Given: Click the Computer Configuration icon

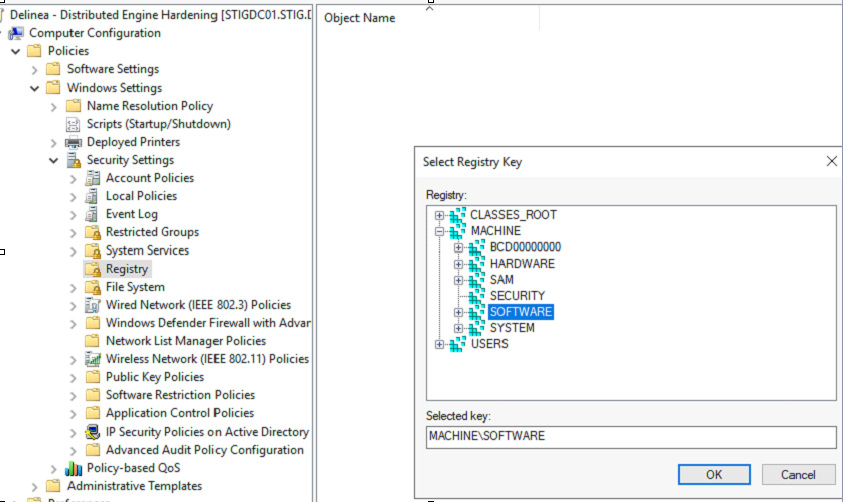Looking at the screenshot, I should (17, 33).
